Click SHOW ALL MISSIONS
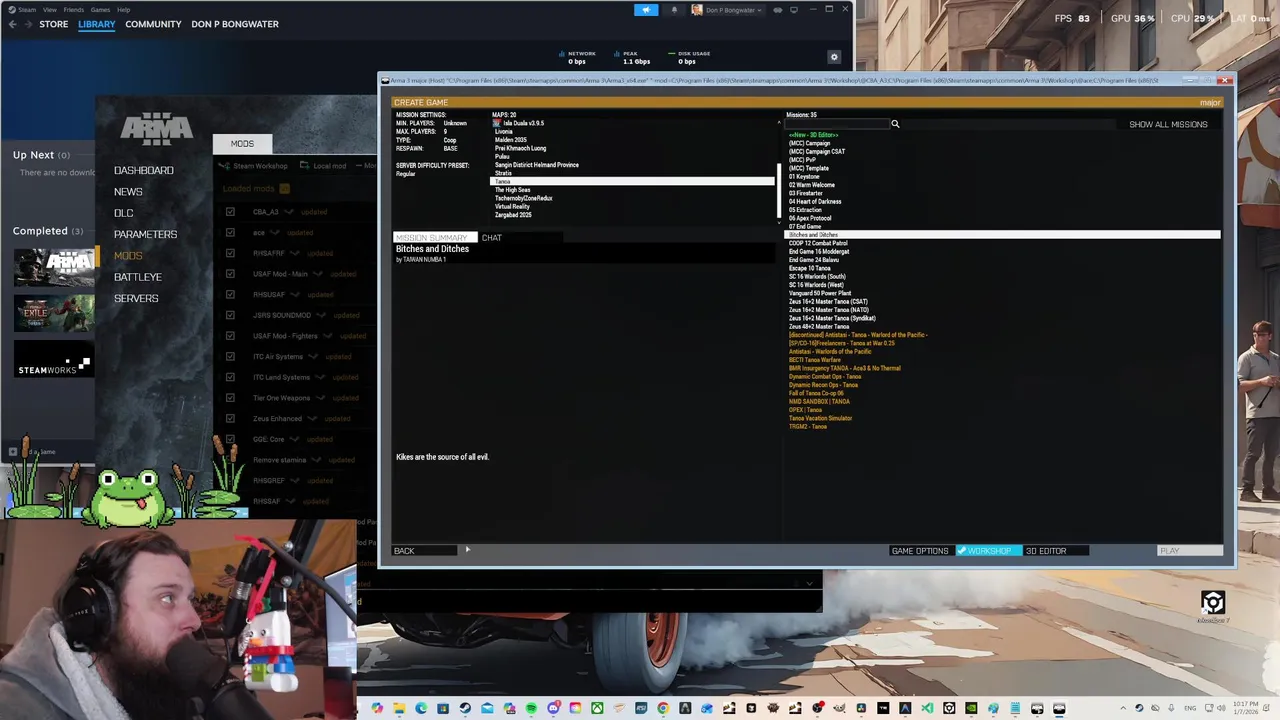 click(1168, 124)
